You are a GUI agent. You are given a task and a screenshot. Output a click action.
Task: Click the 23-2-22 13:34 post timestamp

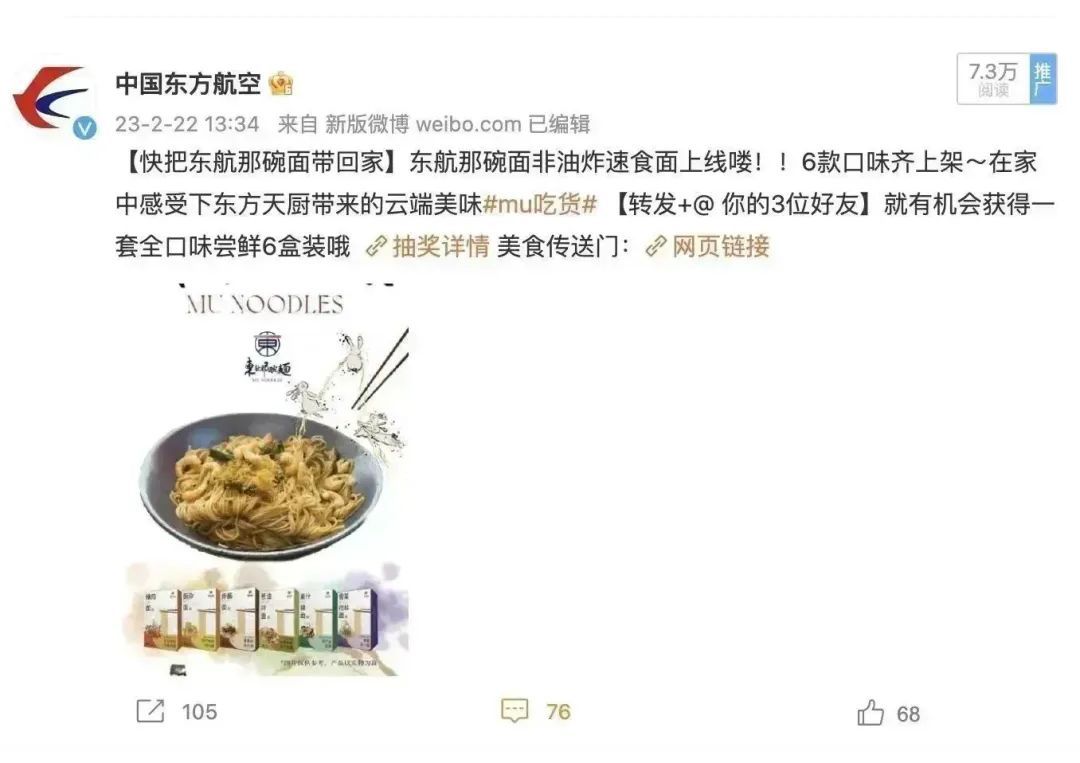click(x=187, y=125)
